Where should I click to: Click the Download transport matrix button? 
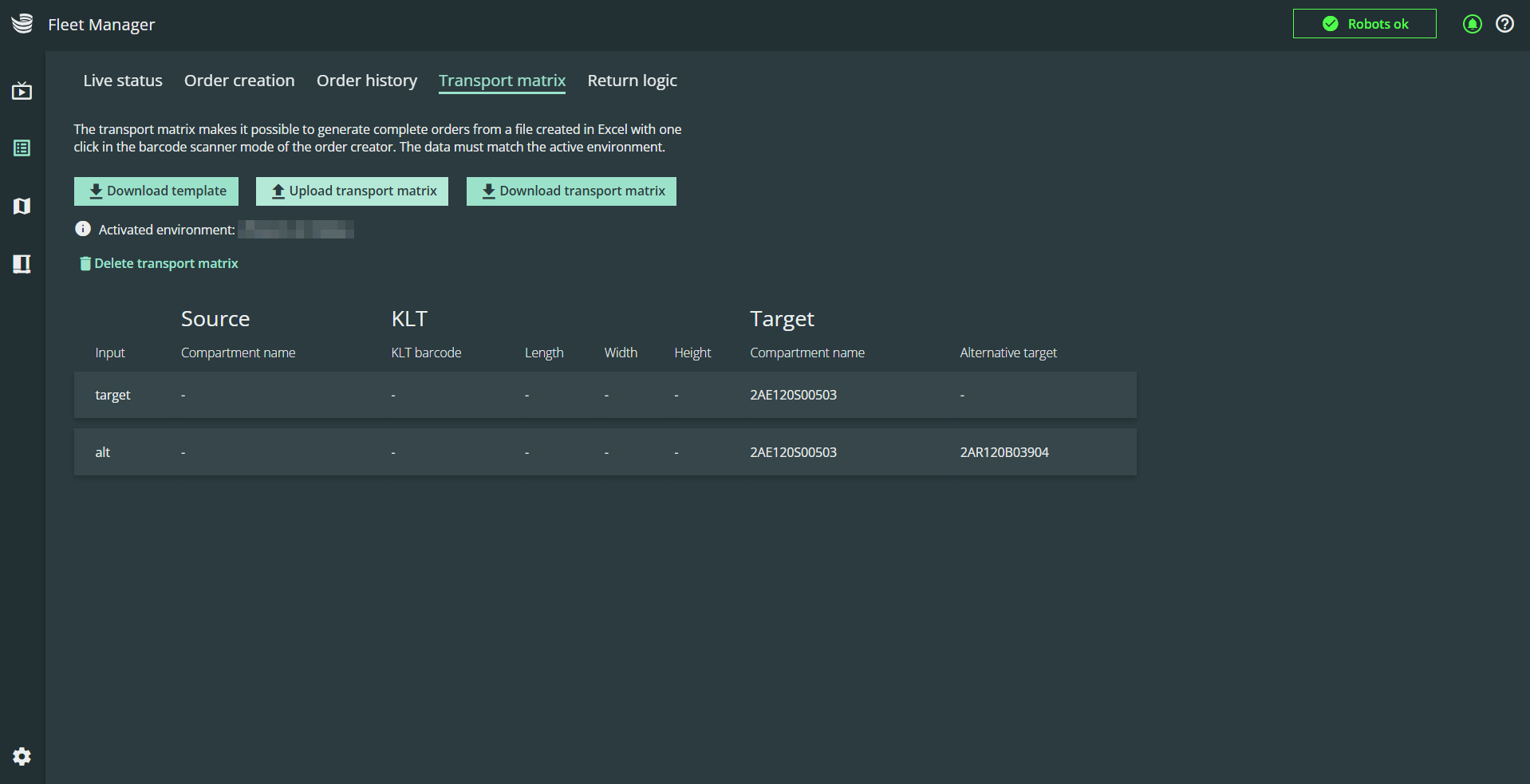pyautogui.click(x=571, y=191)
